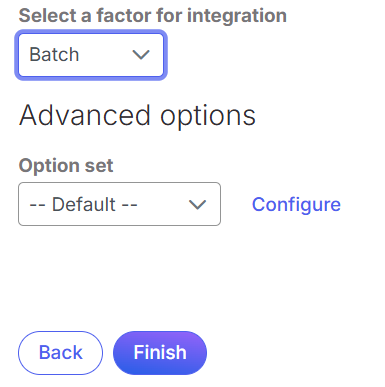Screen dimensions: 385x387
Task: Open the Batch factor dropdown
Action: click(91, 55)
